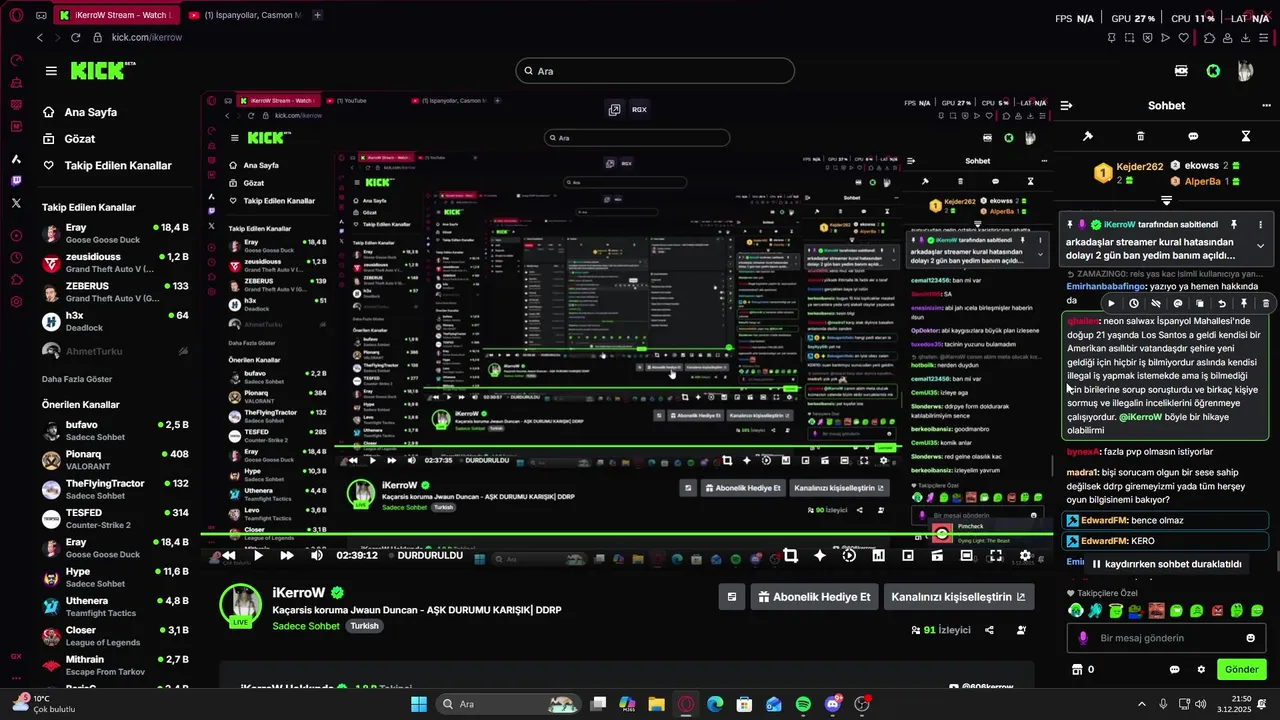Expand 'Daha Fazla Göster' channel list
Image resolution: width=1280 pixels, height=720 pixels.
[x=77, y=379]
